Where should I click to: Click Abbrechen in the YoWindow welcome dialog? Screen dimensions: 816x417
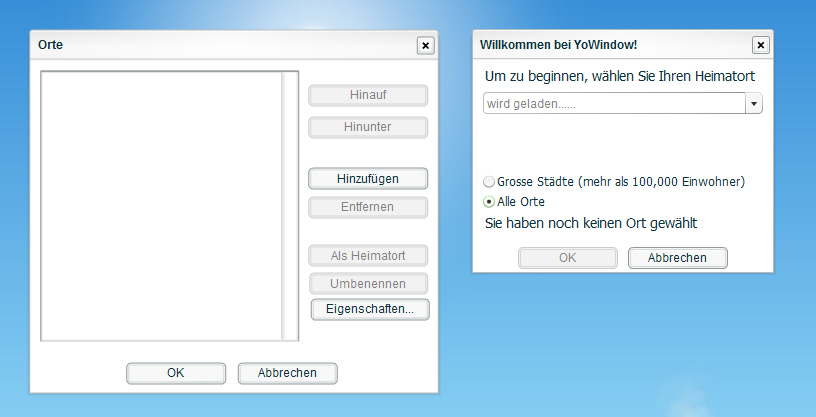678,258
